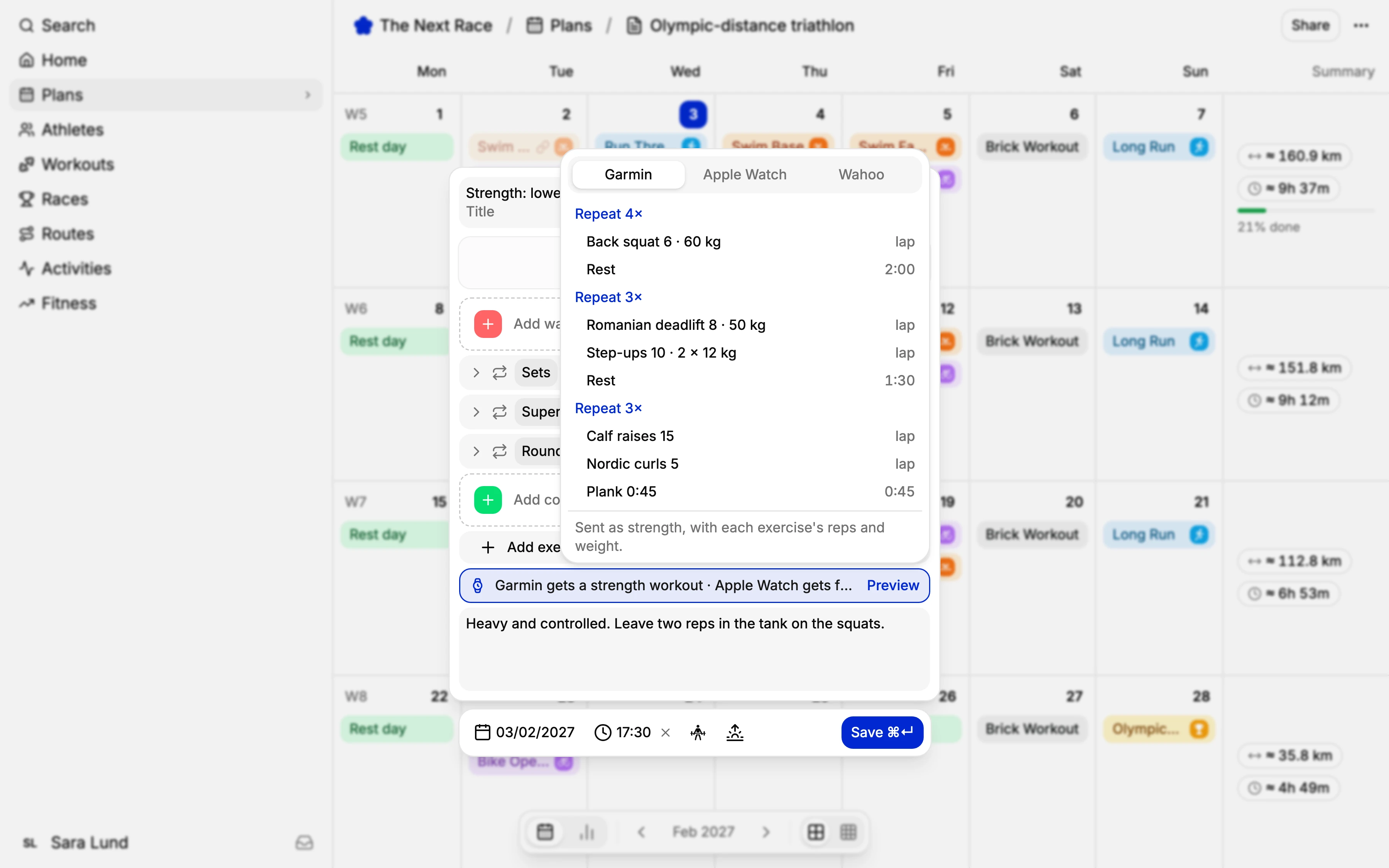Open the Preview link in device banner
This screenshot has width=1389, height=868.
tap(892, 586)
